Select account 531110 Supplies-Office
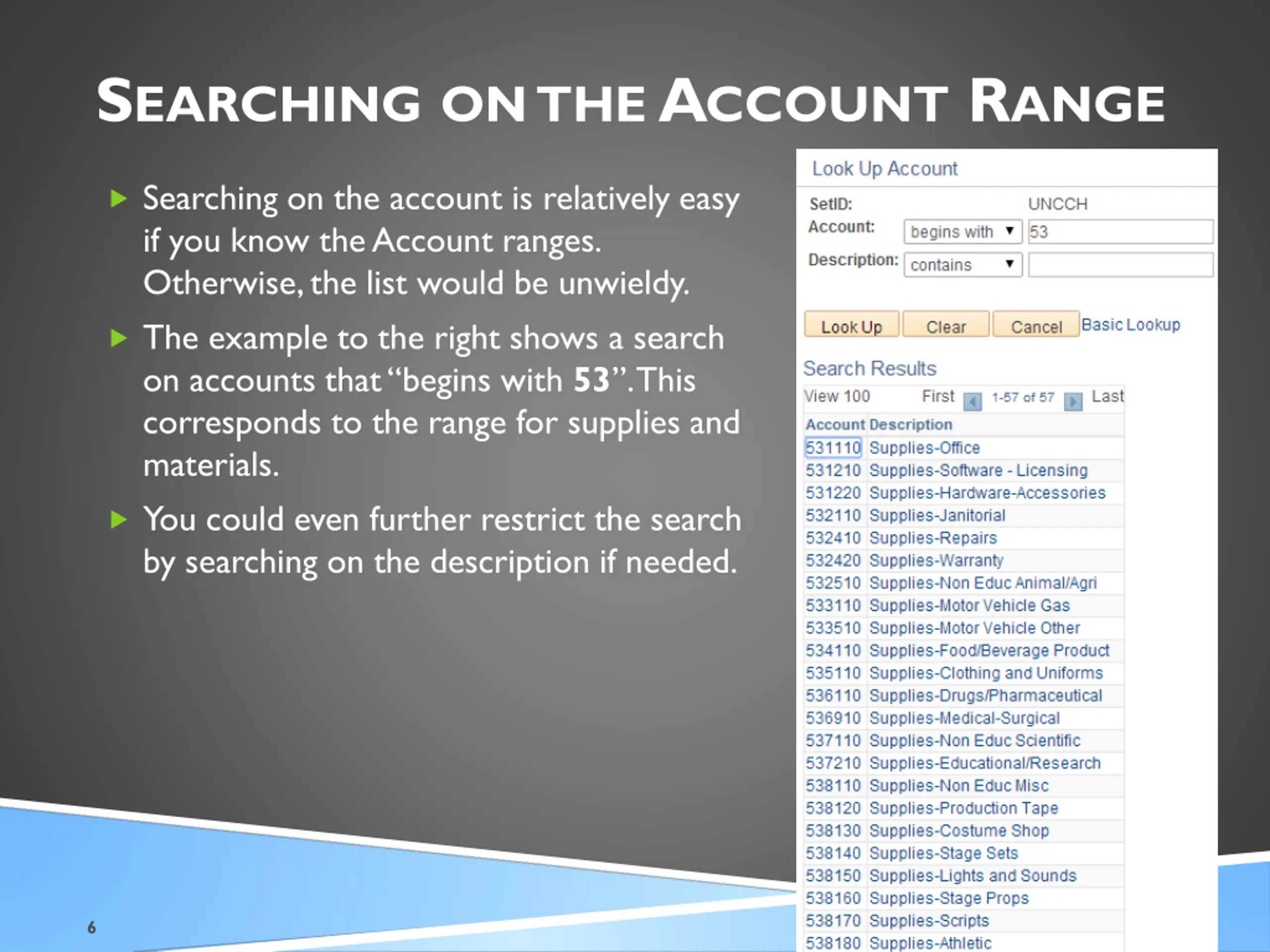The width and height of the screenshot is (1270, 952). point(832,448)
